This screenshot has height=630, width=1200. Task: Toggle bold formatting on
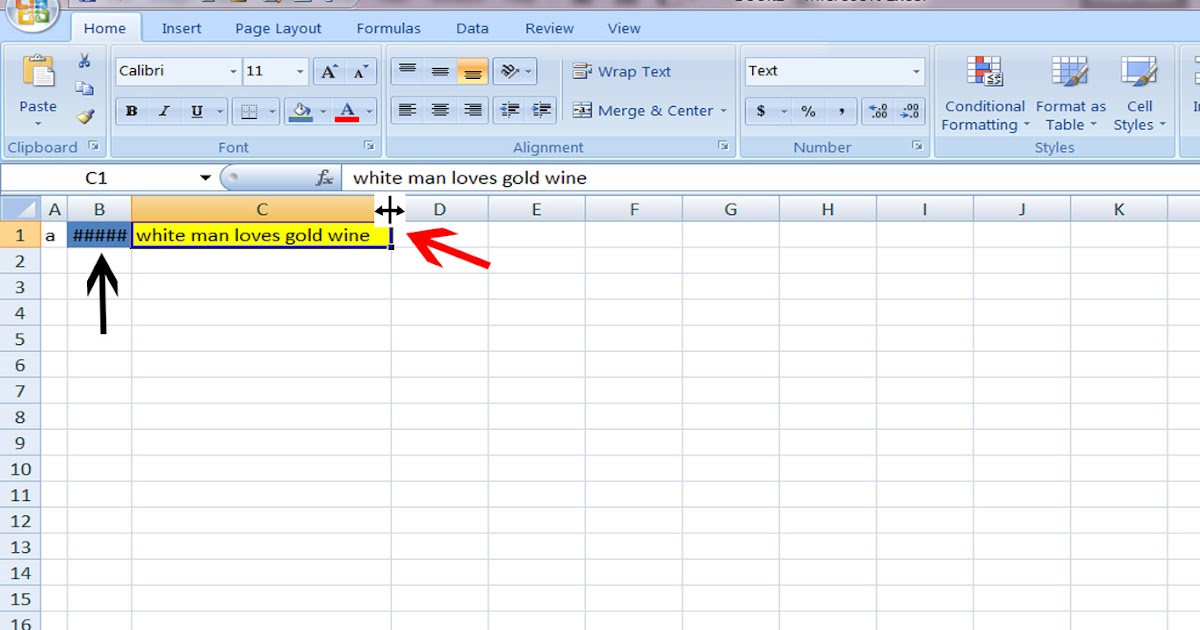131,111
